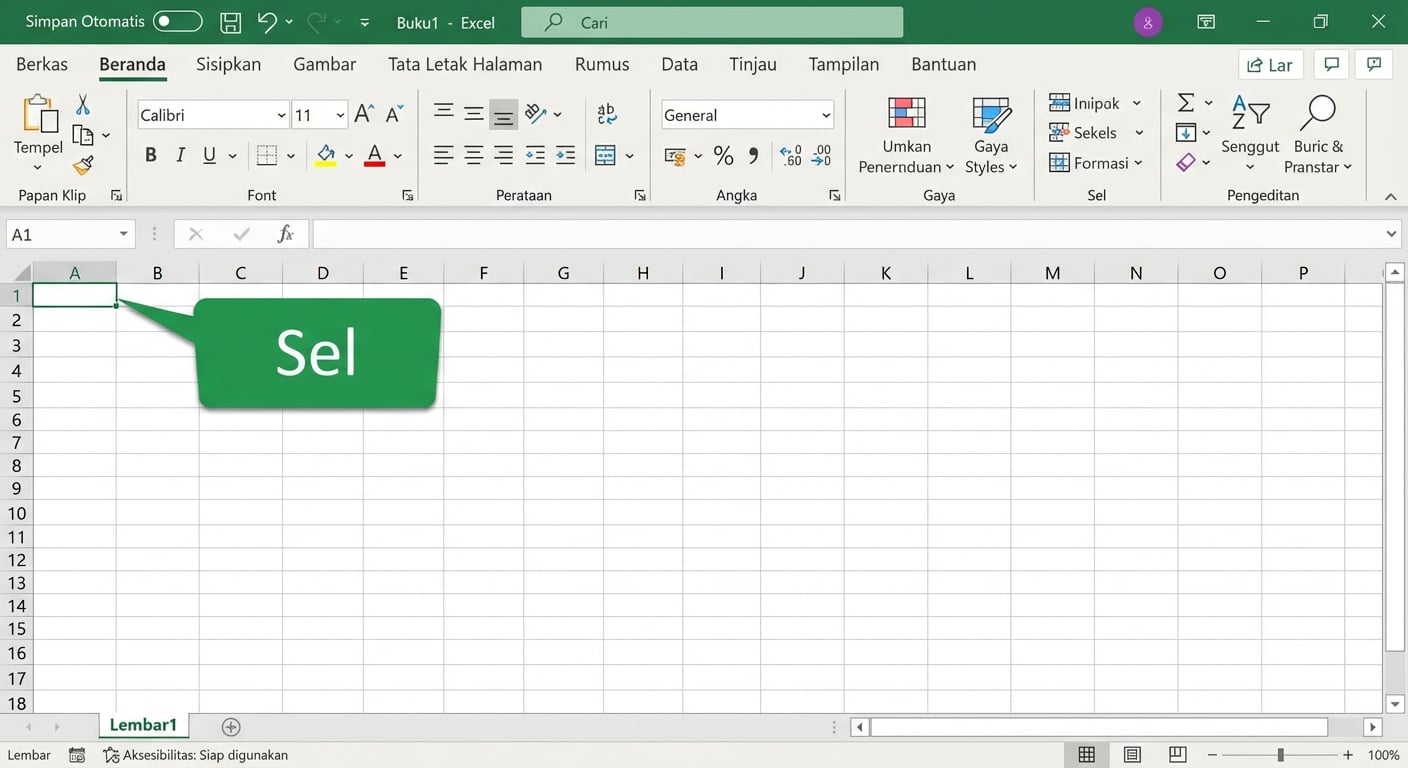Toggle underline formatting
Screen dimensions: 1408x768
[x=208, y=154]
